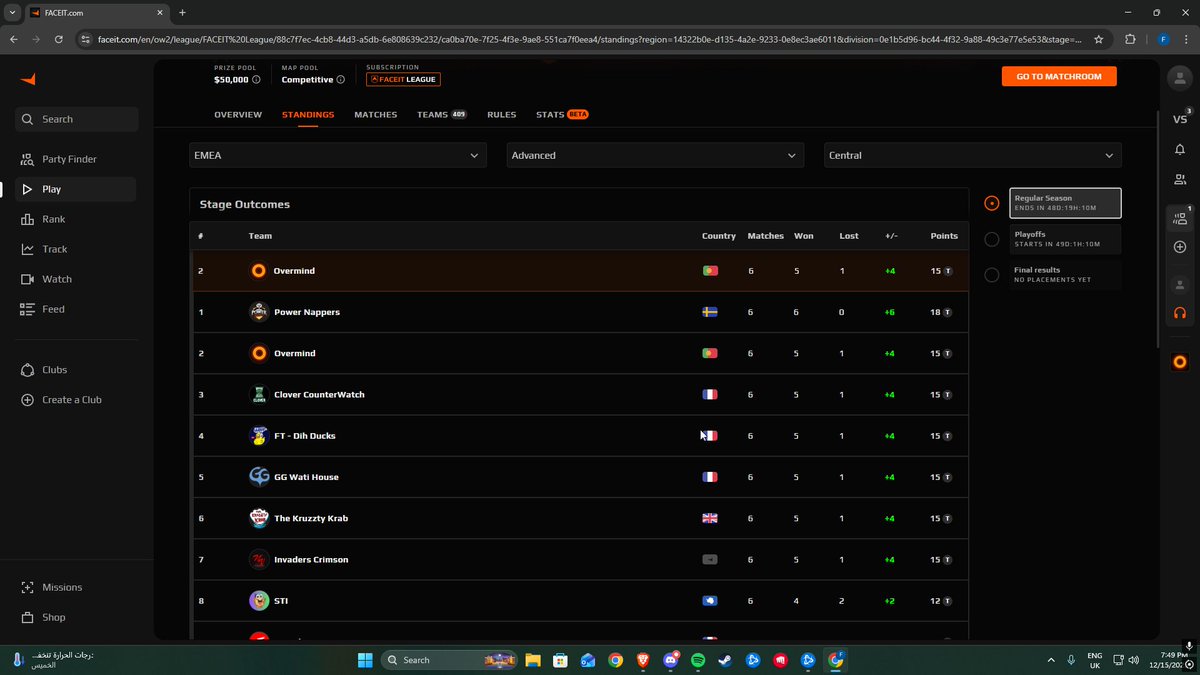Select the Final results radio button
1200x675 pixels.
pos(991,275)
